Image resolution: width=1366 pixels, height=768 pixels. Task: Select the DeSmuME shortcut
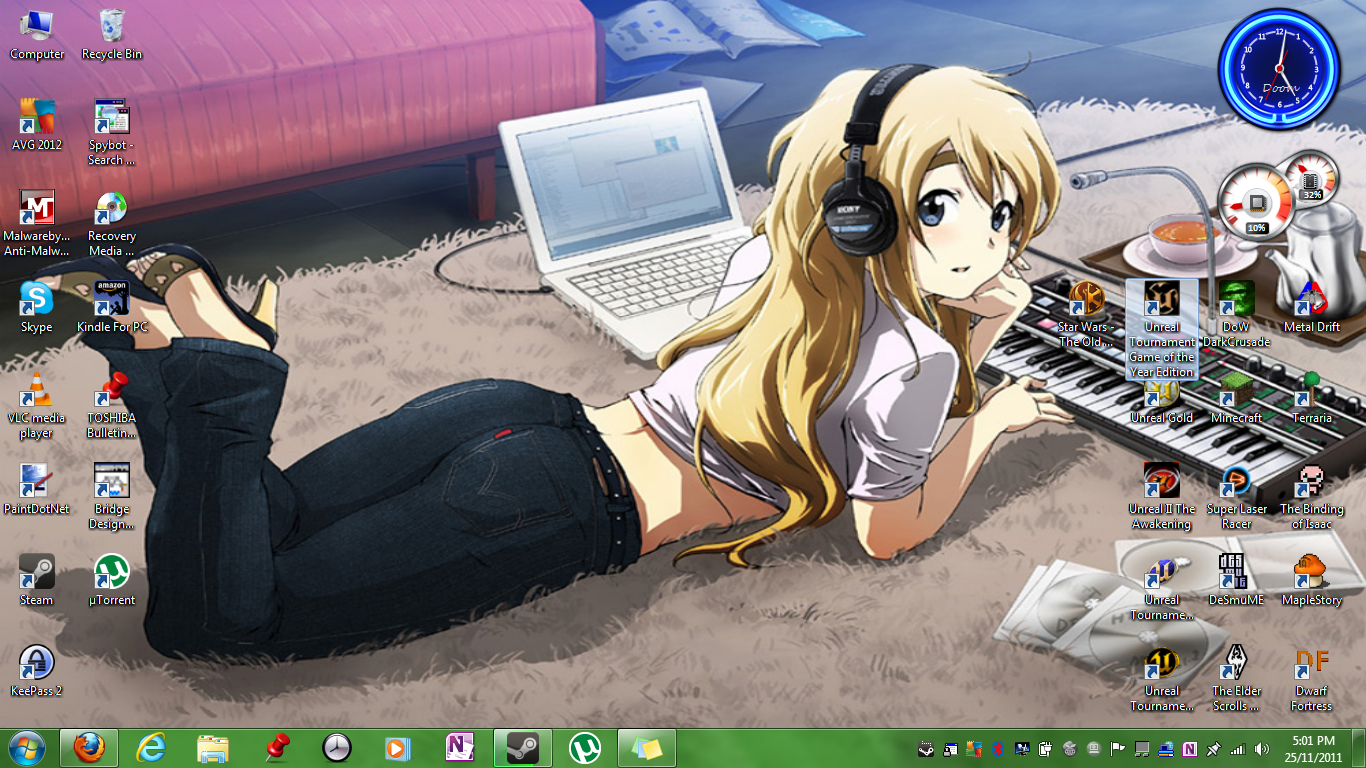[x=1237, y=580]
